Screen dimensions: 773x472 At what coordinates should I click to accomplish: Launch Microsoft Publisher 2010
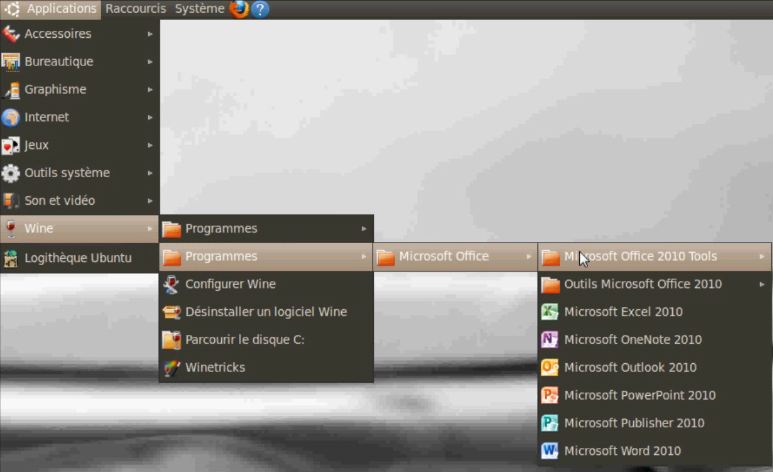point(655,423)
